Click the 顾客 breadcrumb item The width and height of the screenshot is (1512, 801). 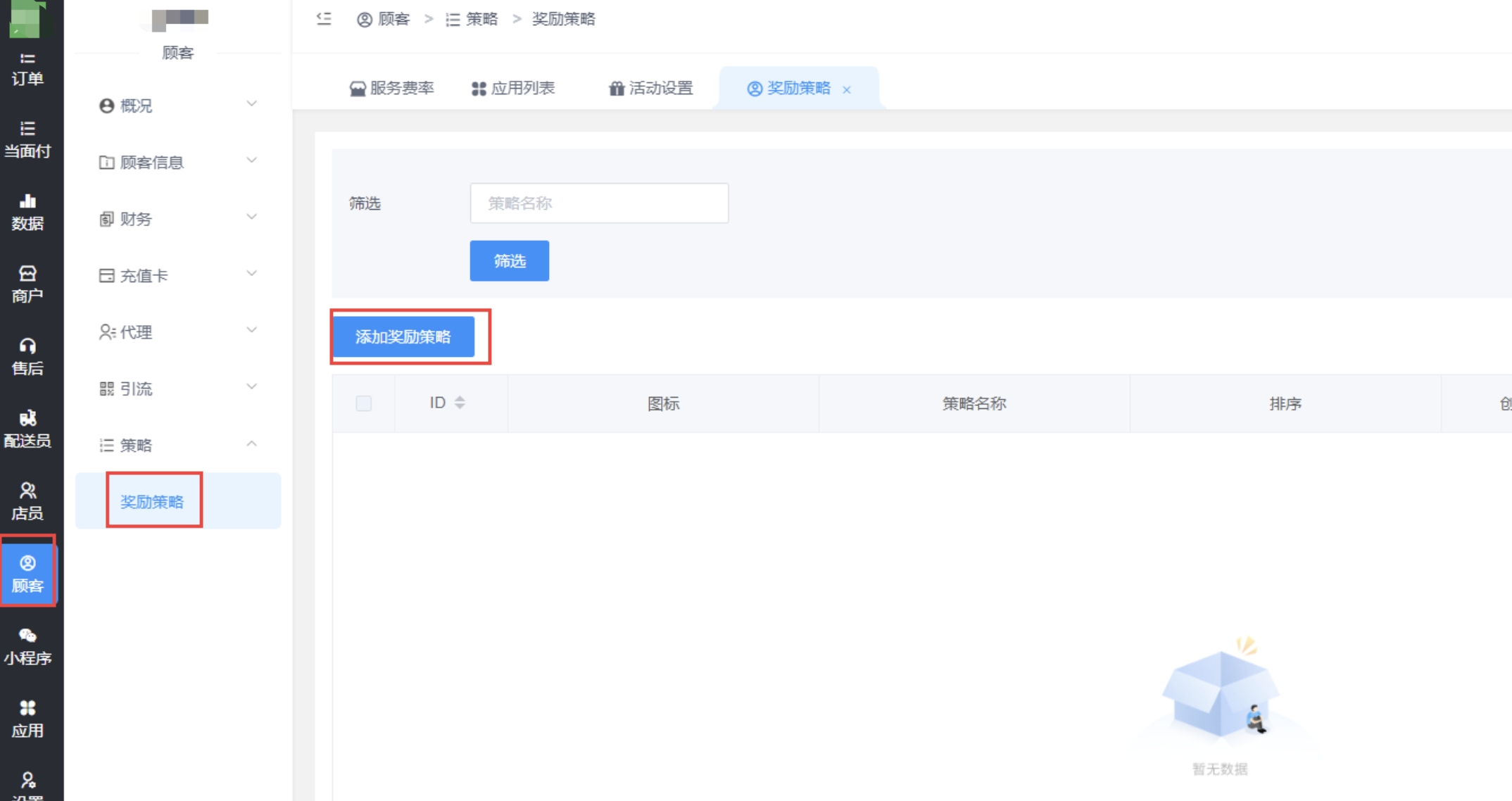click(384, 19)
